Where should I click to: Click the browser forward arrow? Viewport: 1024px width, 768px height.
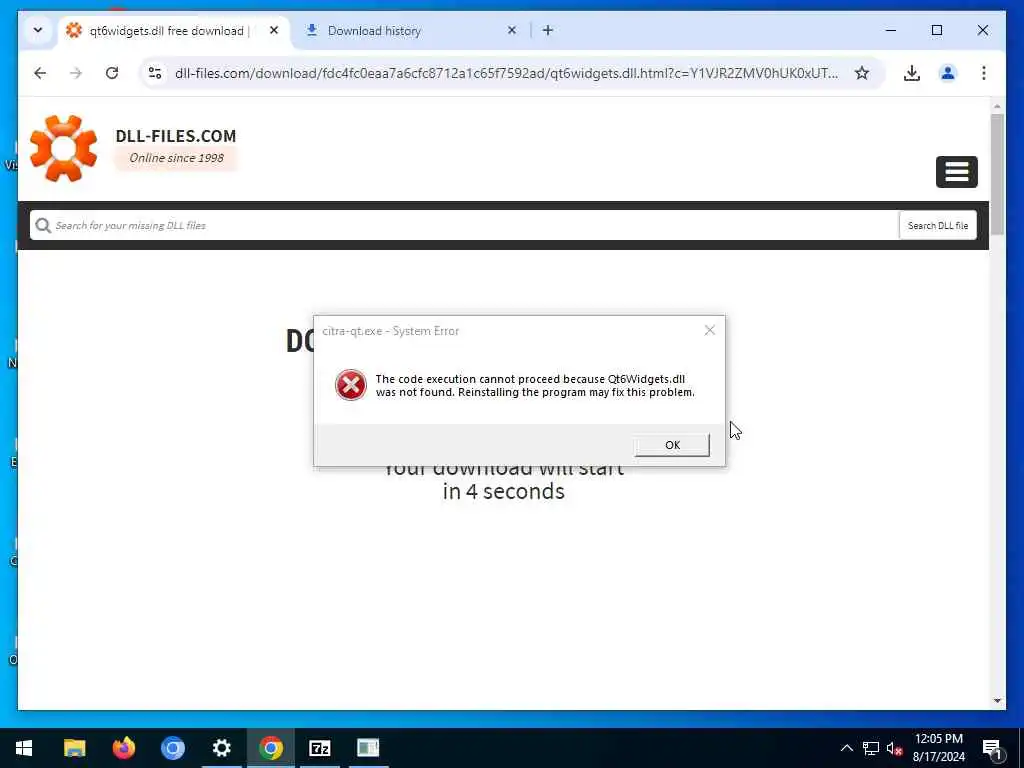[76, 73]
